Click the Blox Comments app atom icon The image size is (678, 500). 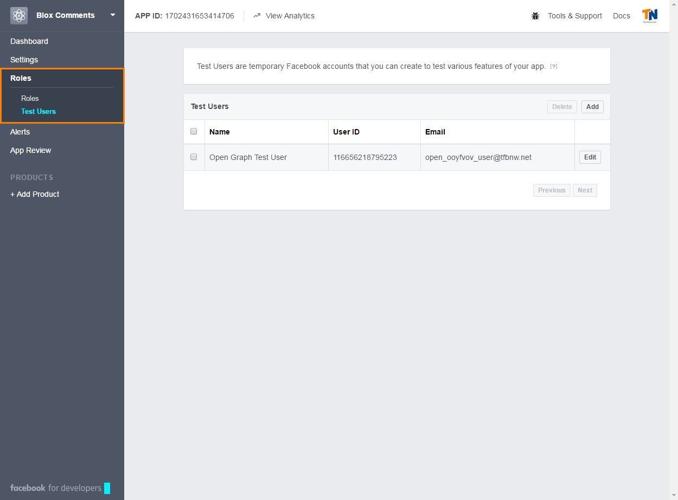tap(19, 16)
